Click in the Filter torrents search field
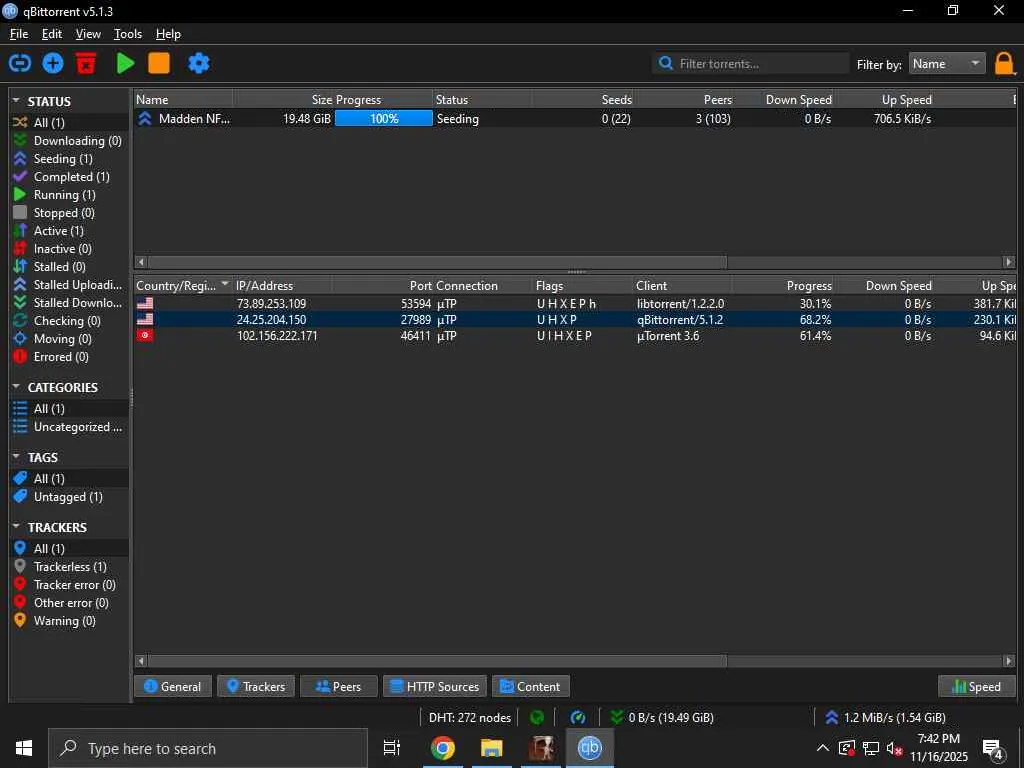The image size is (1024, 768). click(750, 63)
